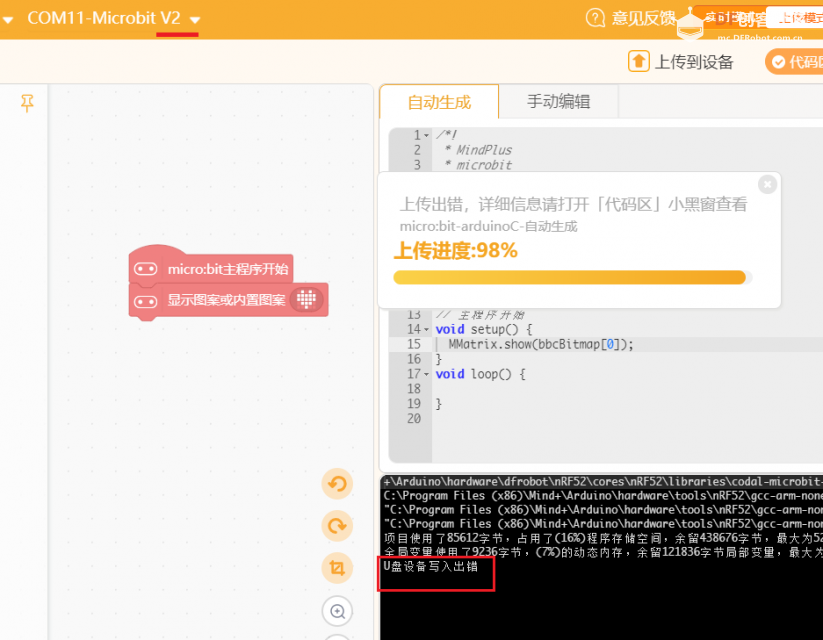Collapse code fold arrow at line 1
This screenshot has width=823, height=640.
[x=426, y=135]
